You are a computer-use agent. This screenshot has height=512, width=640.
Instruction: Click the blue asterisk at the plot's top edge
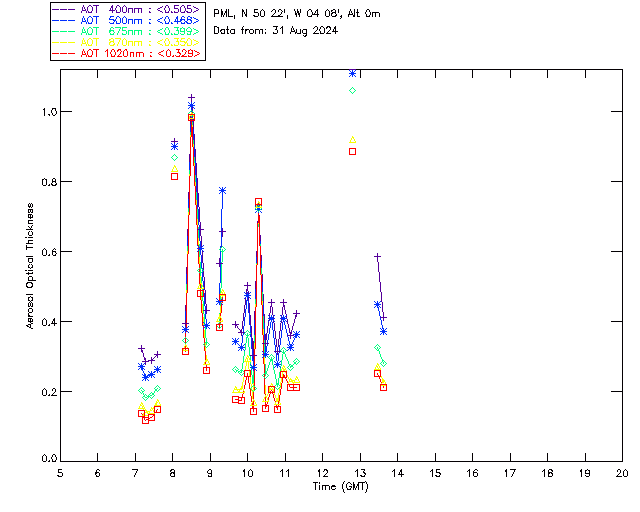(x=353, y=73)
